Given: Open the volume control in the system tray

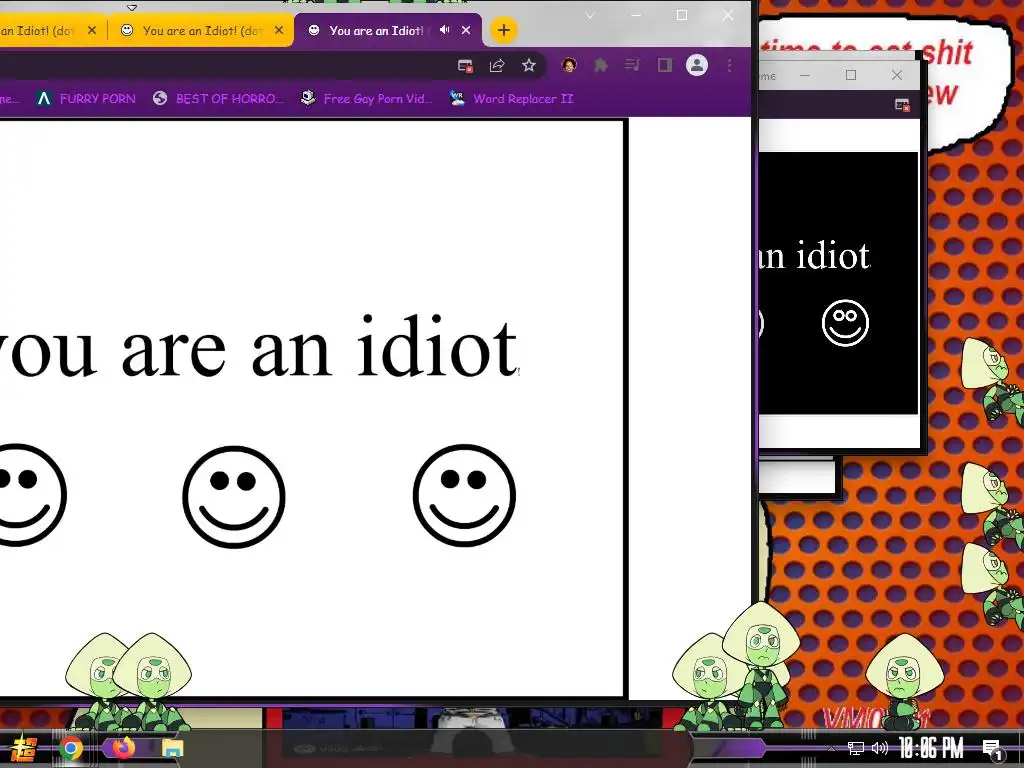Looking at the screenshot, I should [880, 748].
